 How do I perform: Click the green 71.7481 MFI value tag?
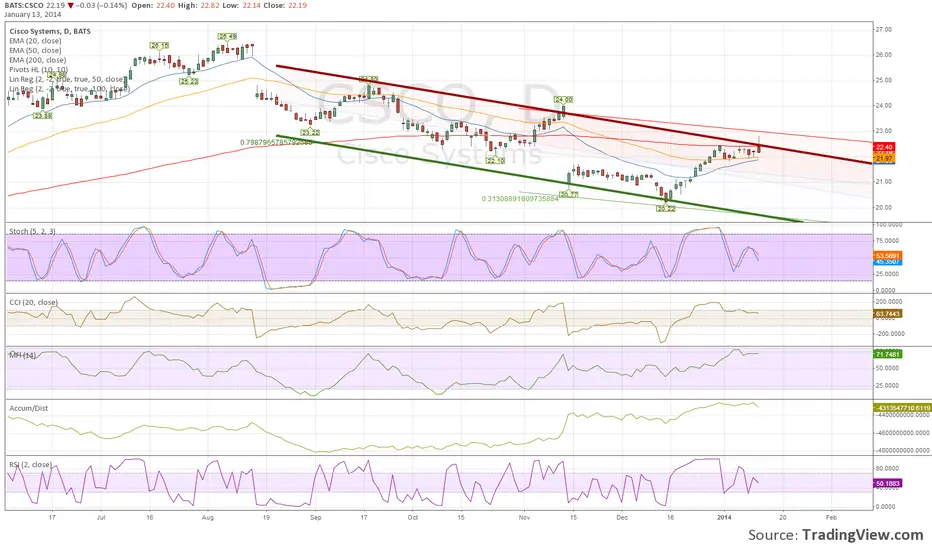888,354
